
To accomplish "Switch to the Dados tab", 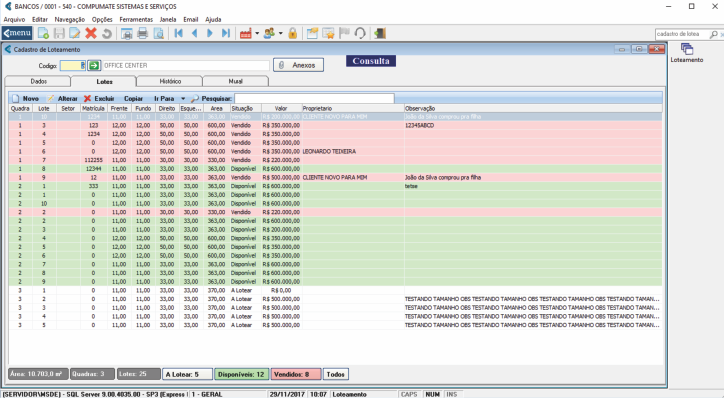I will pos(38,81).
